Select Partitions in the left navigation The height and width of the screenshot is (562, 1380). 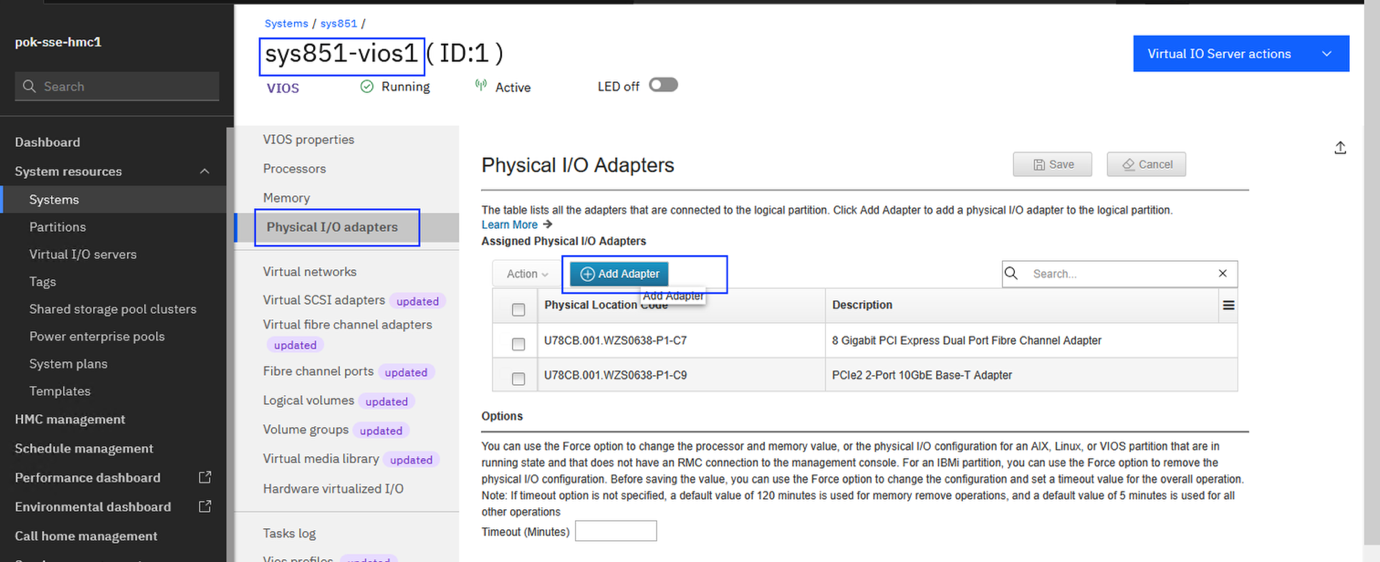coord(57,227)
